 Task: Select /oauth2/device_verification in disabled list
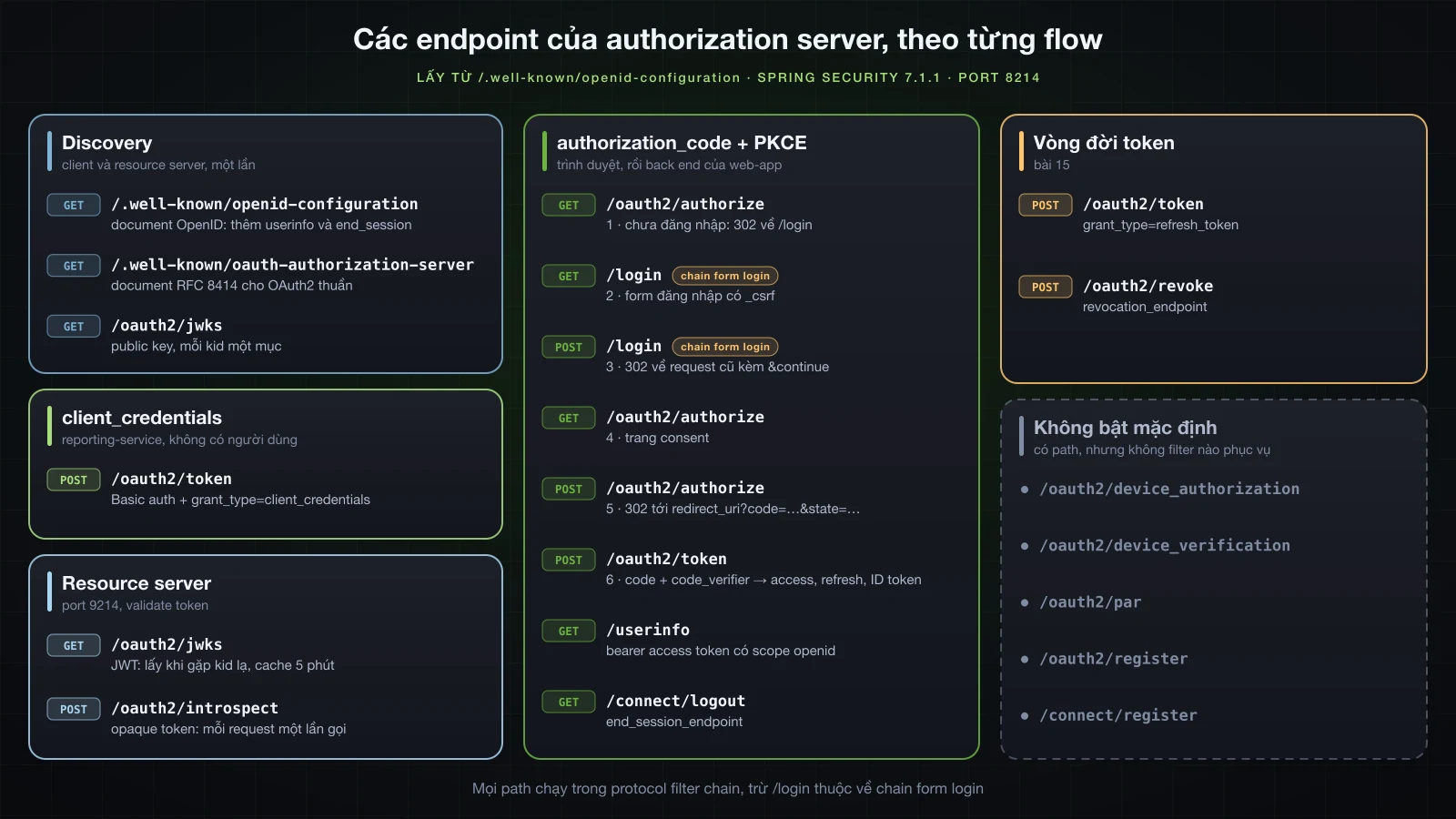click(x=1165, y=545)
